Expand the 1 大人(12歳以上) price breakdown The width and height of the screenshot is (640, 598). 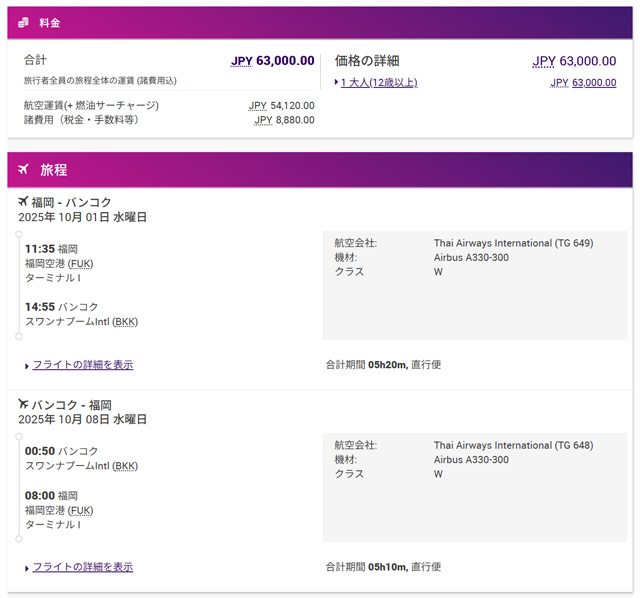pyautogui.click(x=378, y=83)
